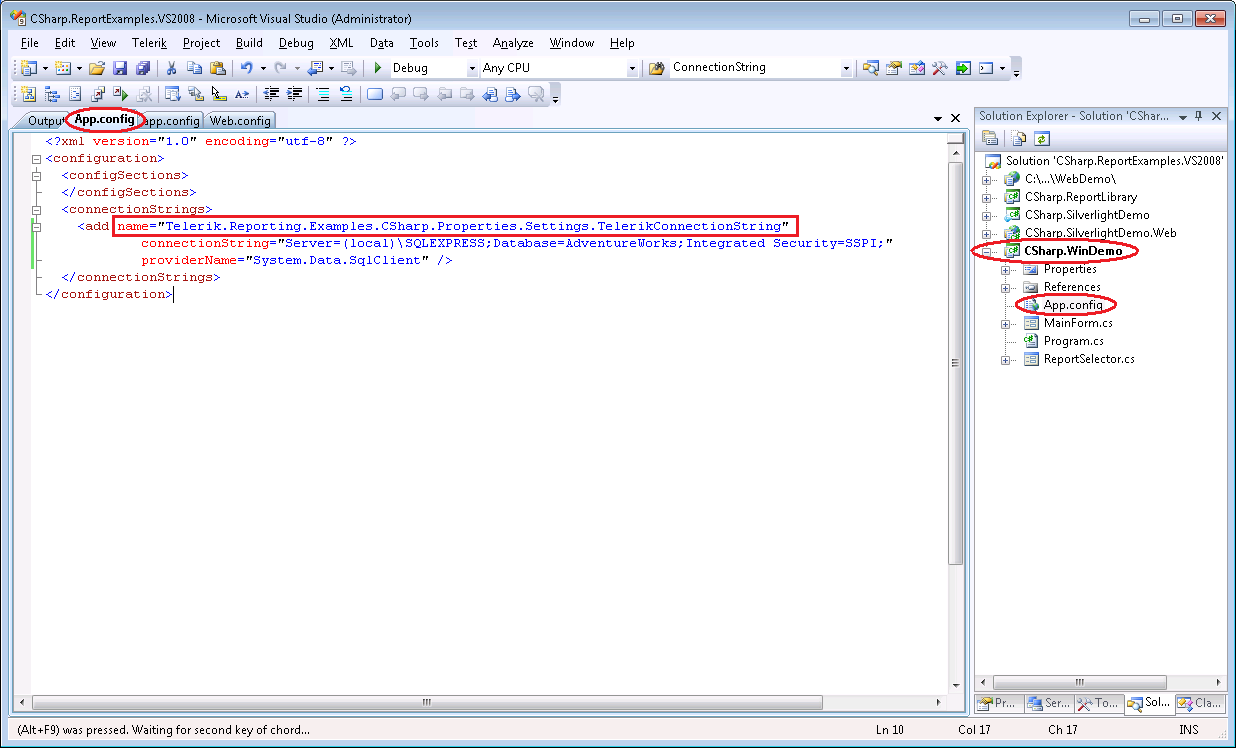The width and height of the screenshot is (1236, 748).
Task: Close the Solution Explorer panel
Action: [1216, 116]
